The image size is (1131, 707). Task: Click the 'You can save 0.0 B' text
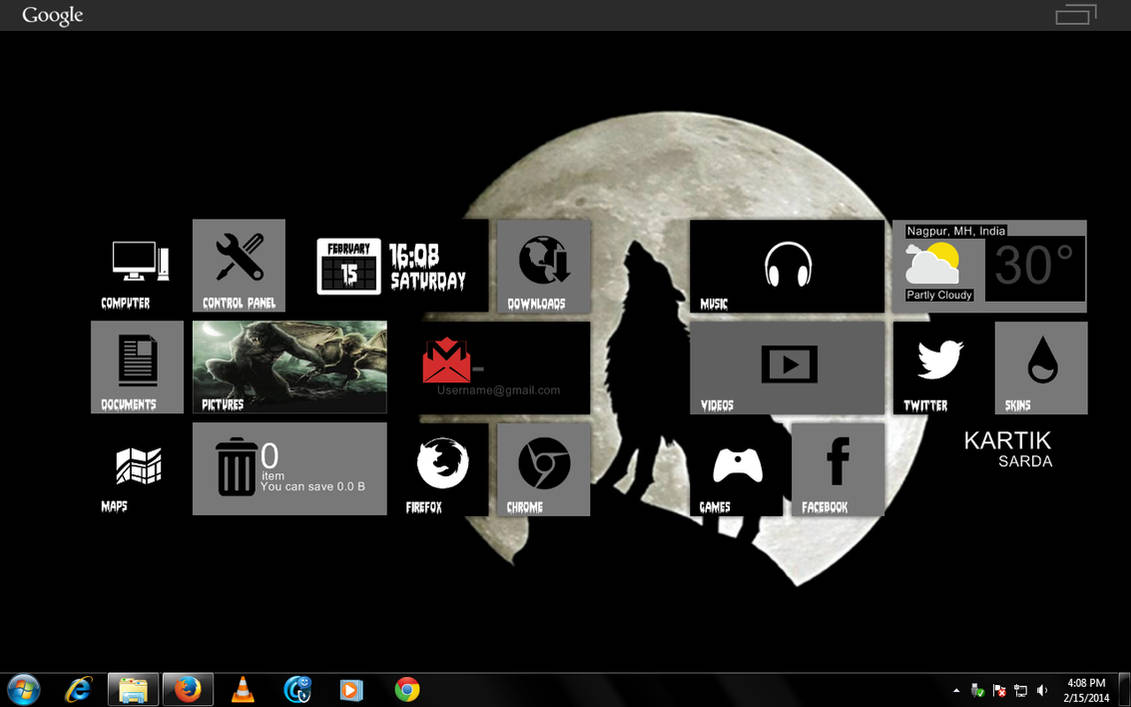click(x=312, y=487)
